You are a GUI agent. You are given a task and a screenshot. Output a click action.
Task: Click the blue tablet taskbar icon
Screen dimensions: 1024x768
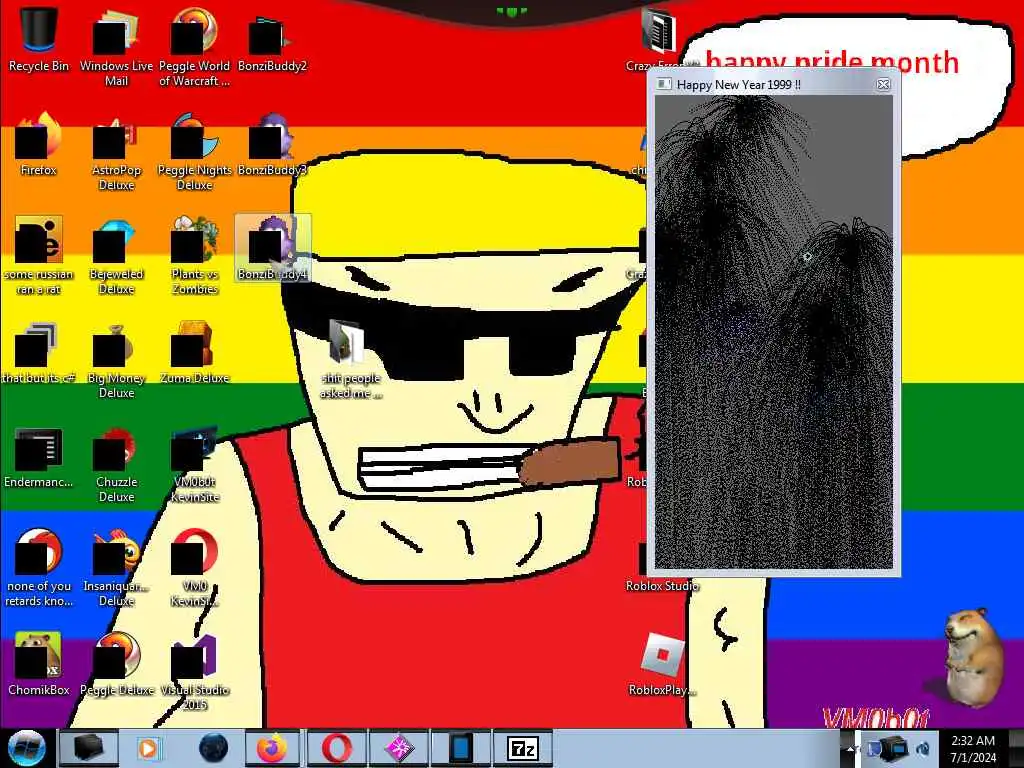pos(461,748)
